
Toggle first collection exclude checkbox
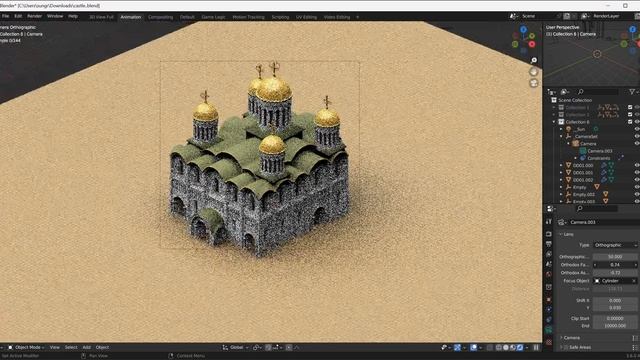[630, 107]
